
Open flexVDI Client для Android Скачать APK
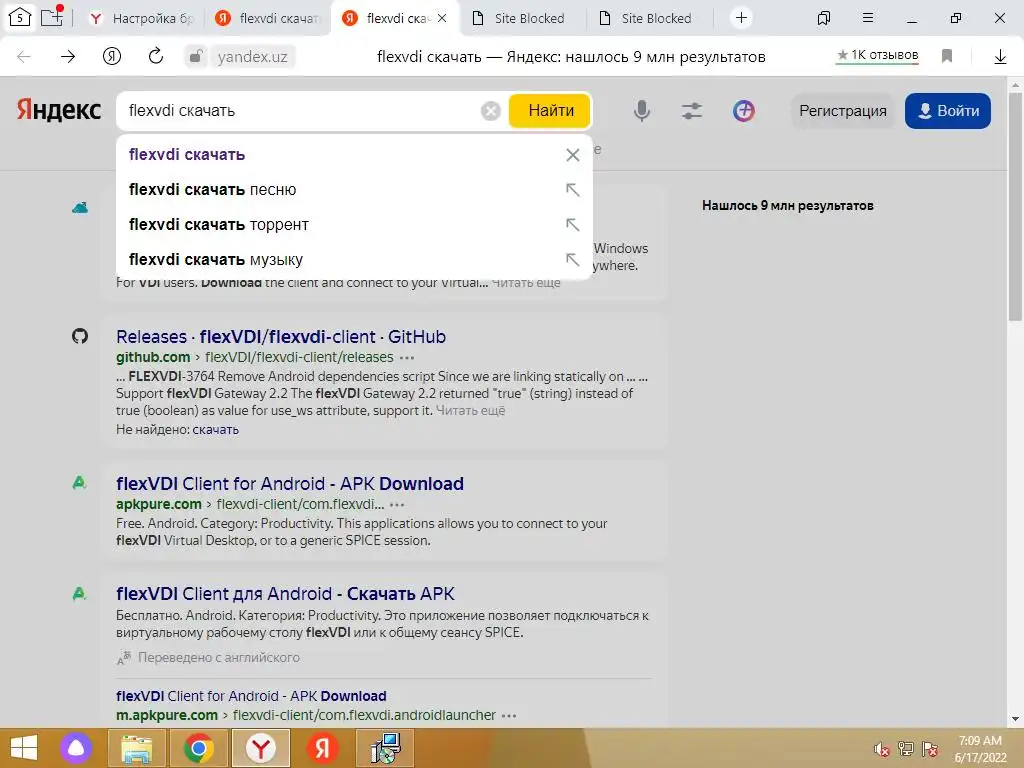click(x=285, y=594)
